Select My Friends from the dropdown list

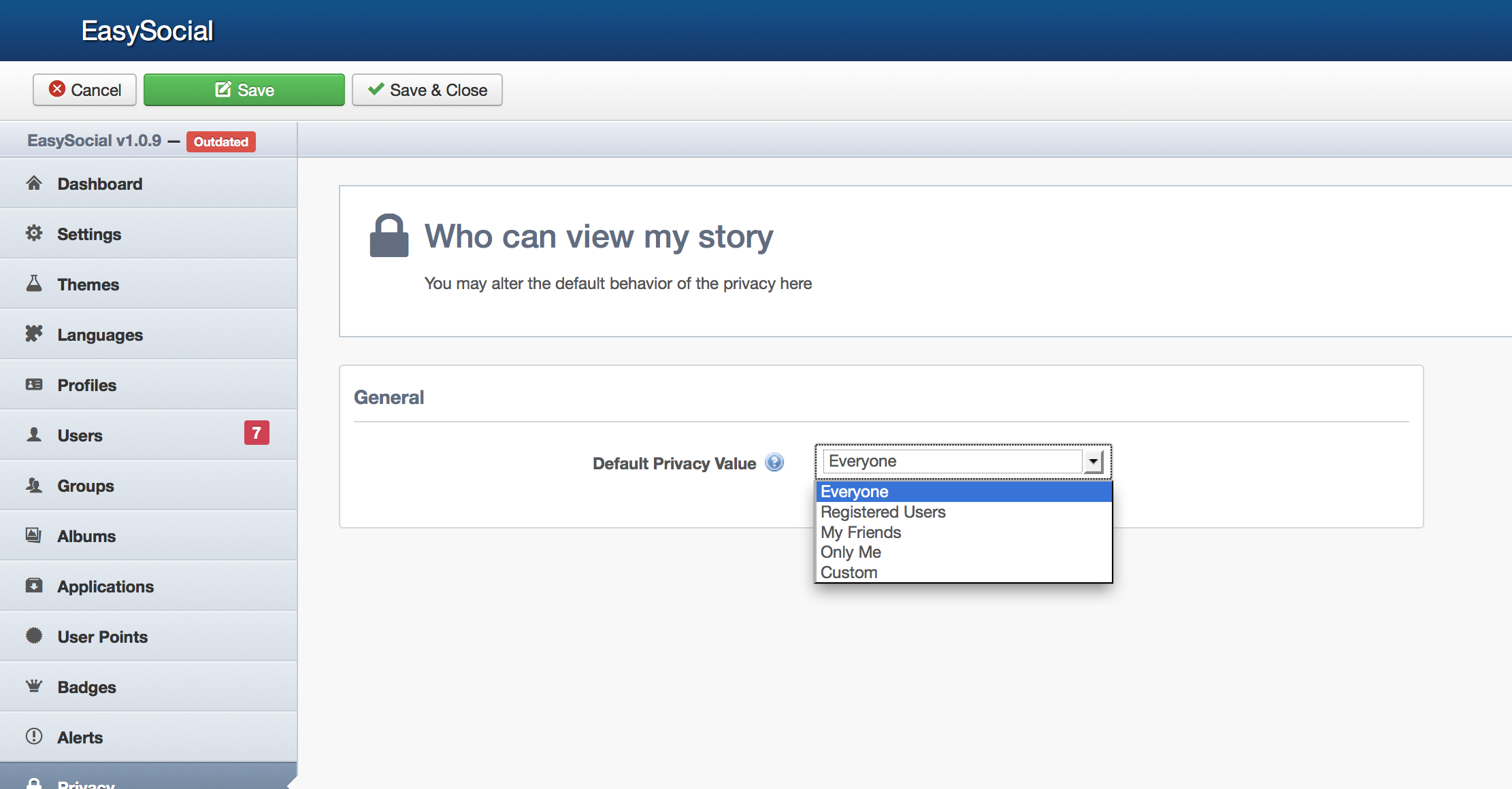[964, 532]
